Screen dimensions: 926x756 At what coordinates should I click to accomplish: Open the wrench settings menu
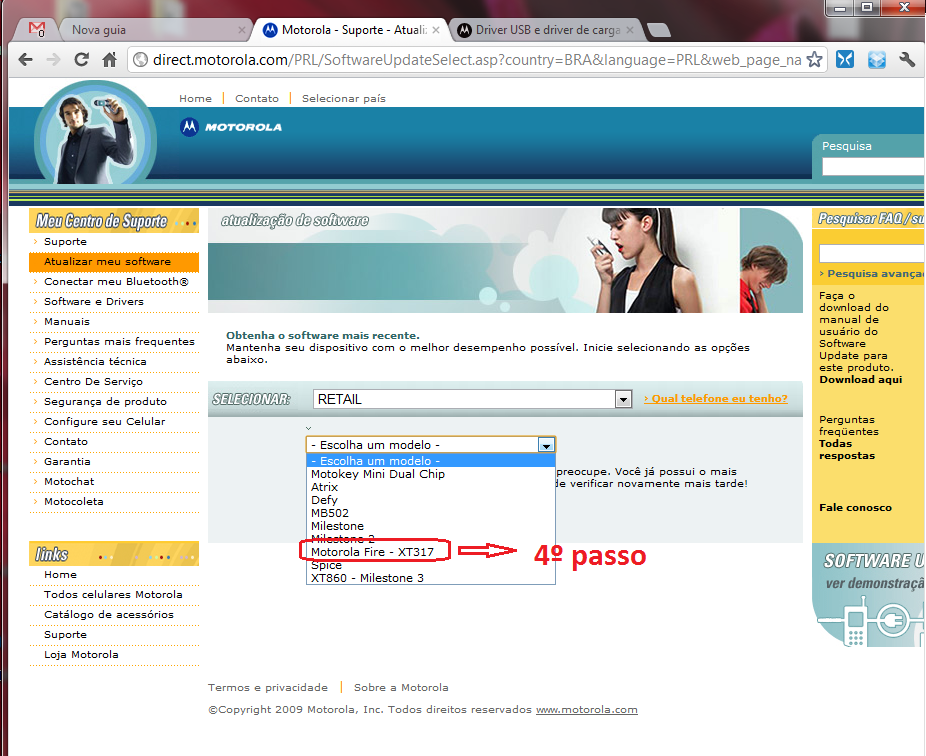tap(907, 60)
